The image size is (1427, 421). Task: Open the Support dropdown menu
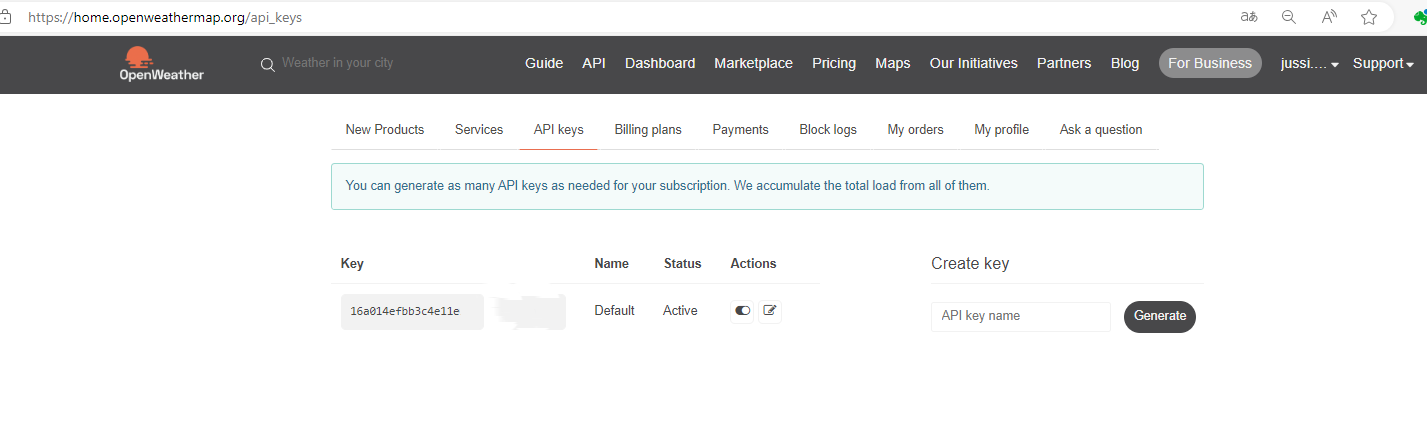point(1383,63)
